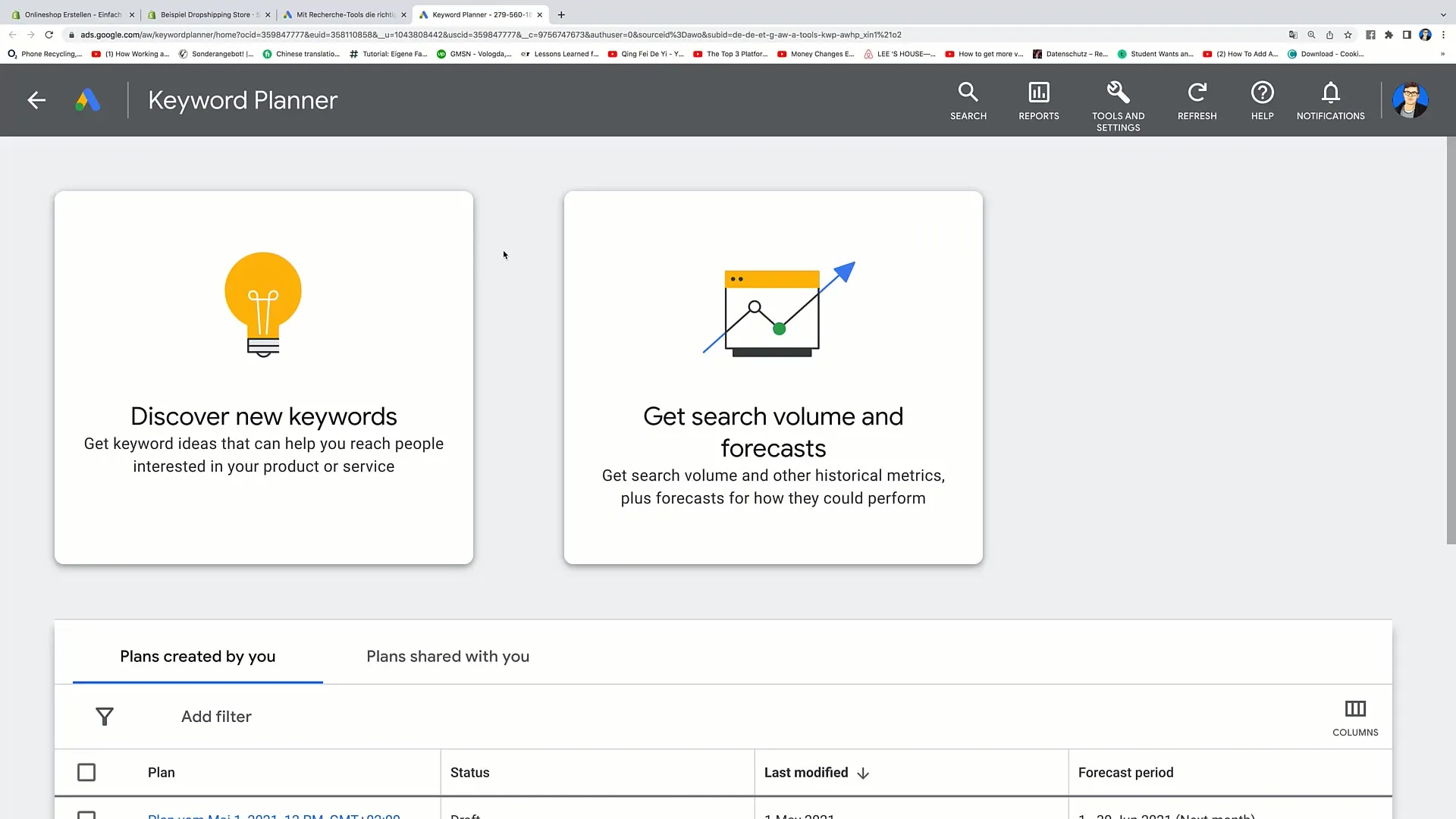Click the share page icon
Screen dimensions: 1456x819
[x=1329, y=35]
